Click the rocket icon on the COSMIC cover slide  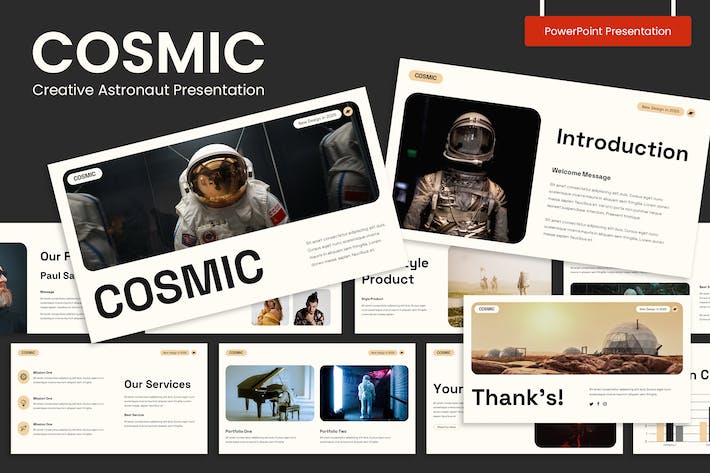[x=348, y=111]
